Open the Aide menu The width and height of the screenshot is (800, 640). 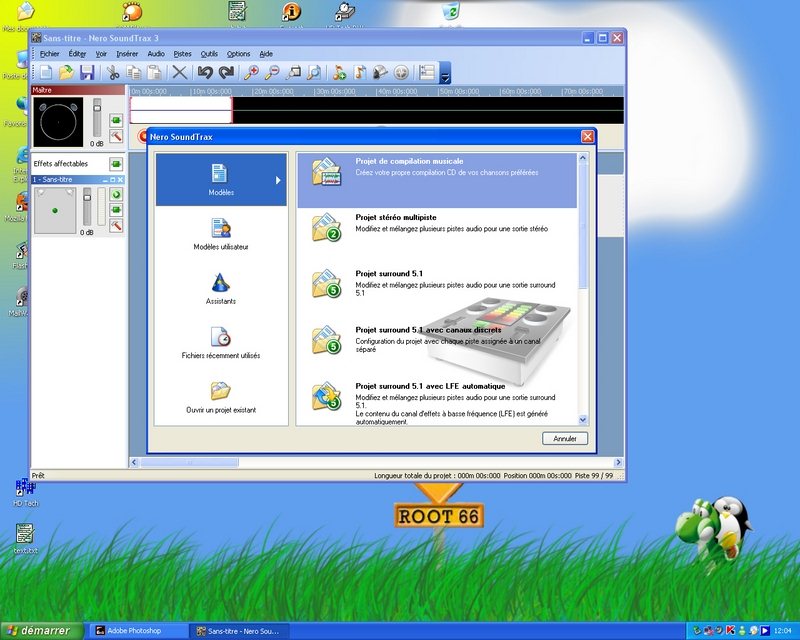coord(266,54)
